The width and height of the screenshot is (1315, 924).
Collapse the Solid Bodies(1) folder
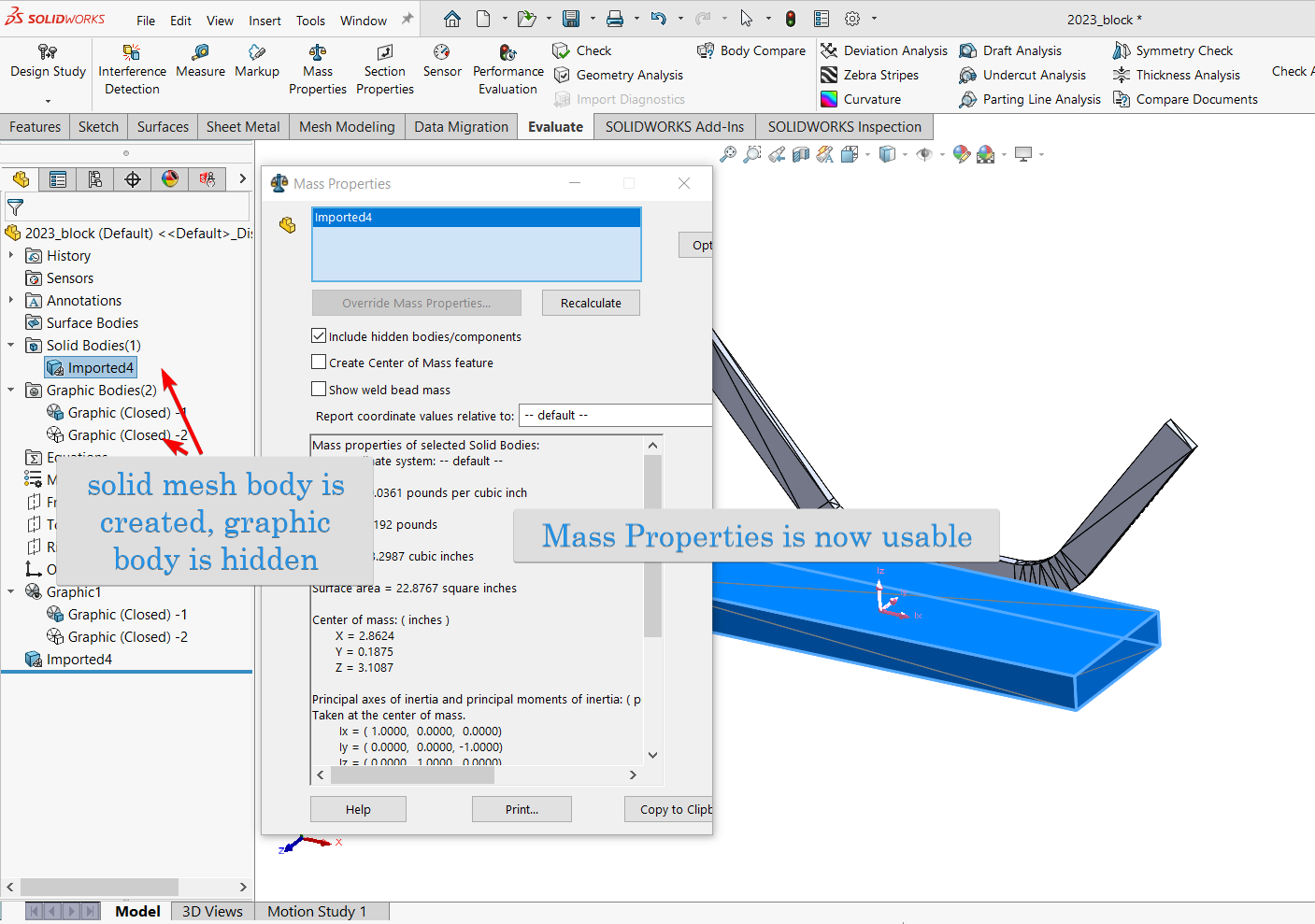(11, 345)
